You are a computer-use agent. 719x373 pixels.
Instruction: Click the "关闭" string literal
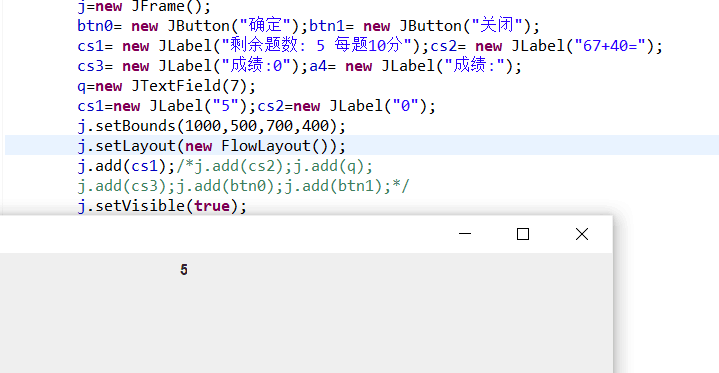click(x=497, y=26)
